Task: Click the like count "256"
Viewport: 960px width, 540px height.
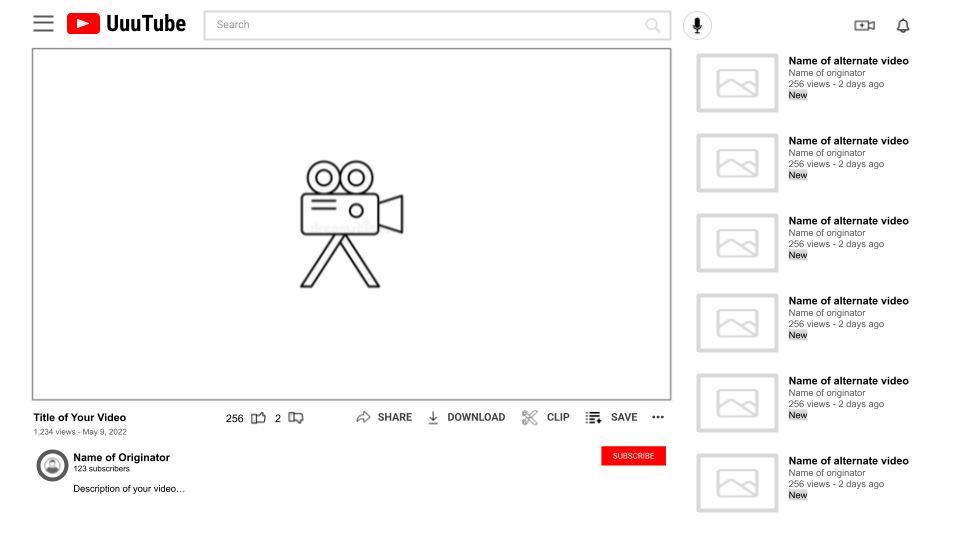Action: click(x=234, y=418)
